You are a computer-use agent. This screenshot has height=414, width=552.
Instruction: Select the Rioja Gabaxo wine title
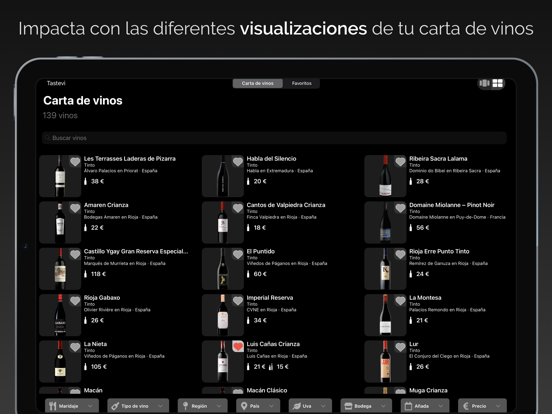[x=102, y=298]
